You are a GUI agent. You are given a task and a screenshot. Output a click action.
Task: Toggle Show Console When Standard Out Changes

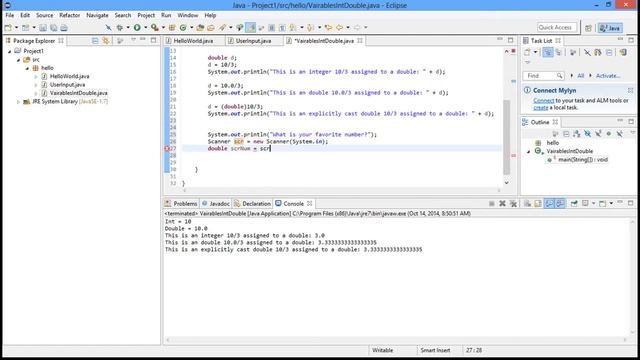[549, 203]
